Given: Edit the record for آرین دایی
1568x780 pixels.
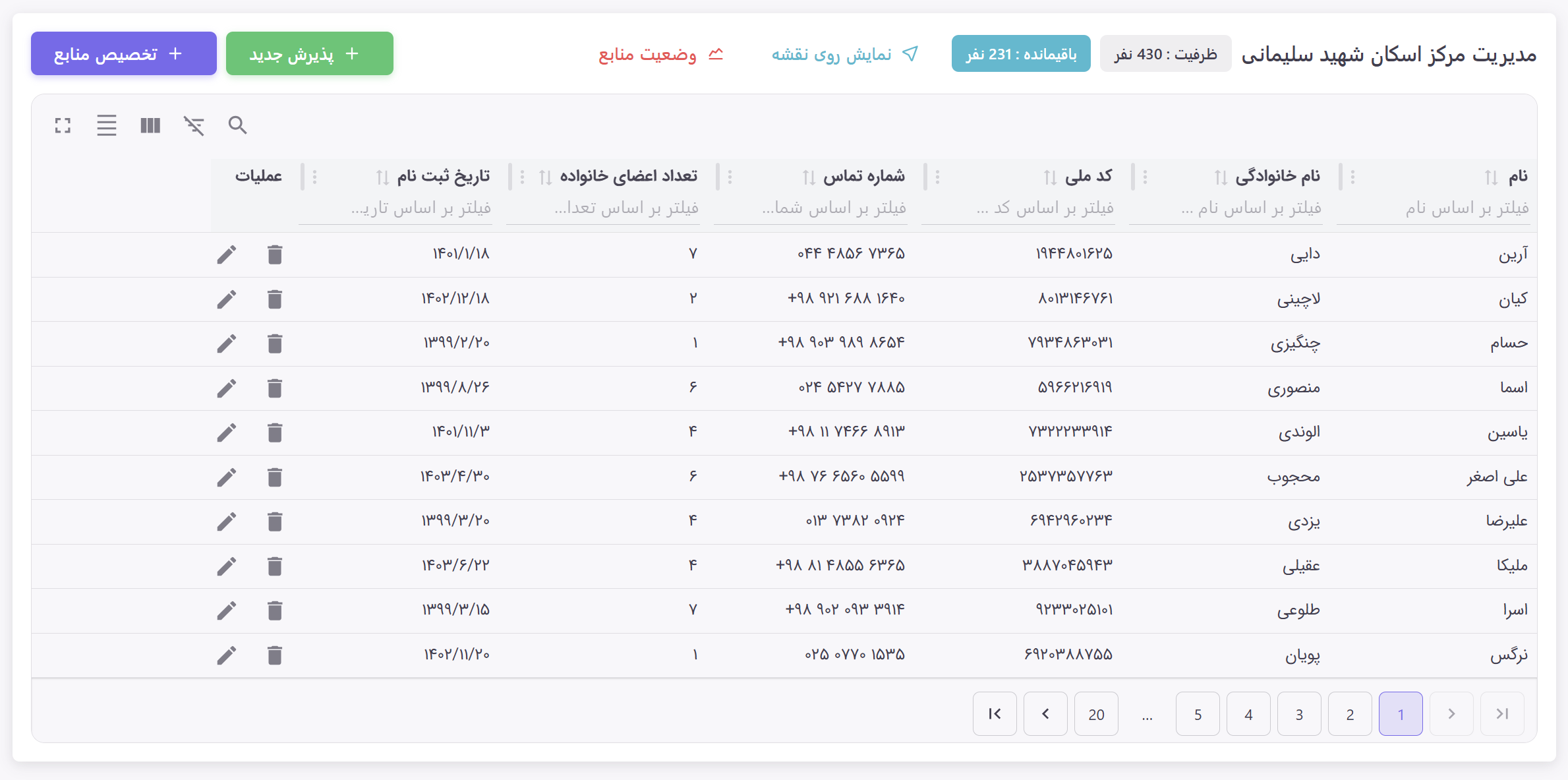Looking at the screenshot, I should tap(227, 254).
